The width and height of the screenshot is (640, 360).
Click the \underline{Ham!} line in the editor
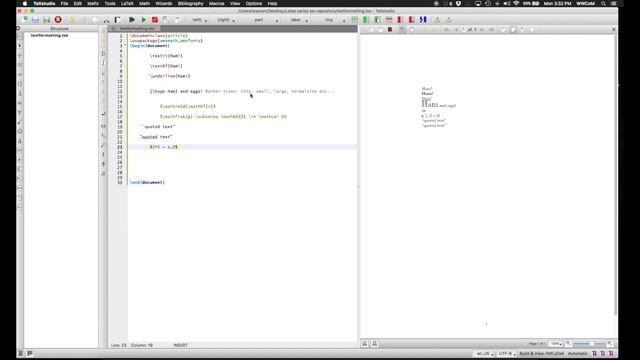tap(170, 76)
